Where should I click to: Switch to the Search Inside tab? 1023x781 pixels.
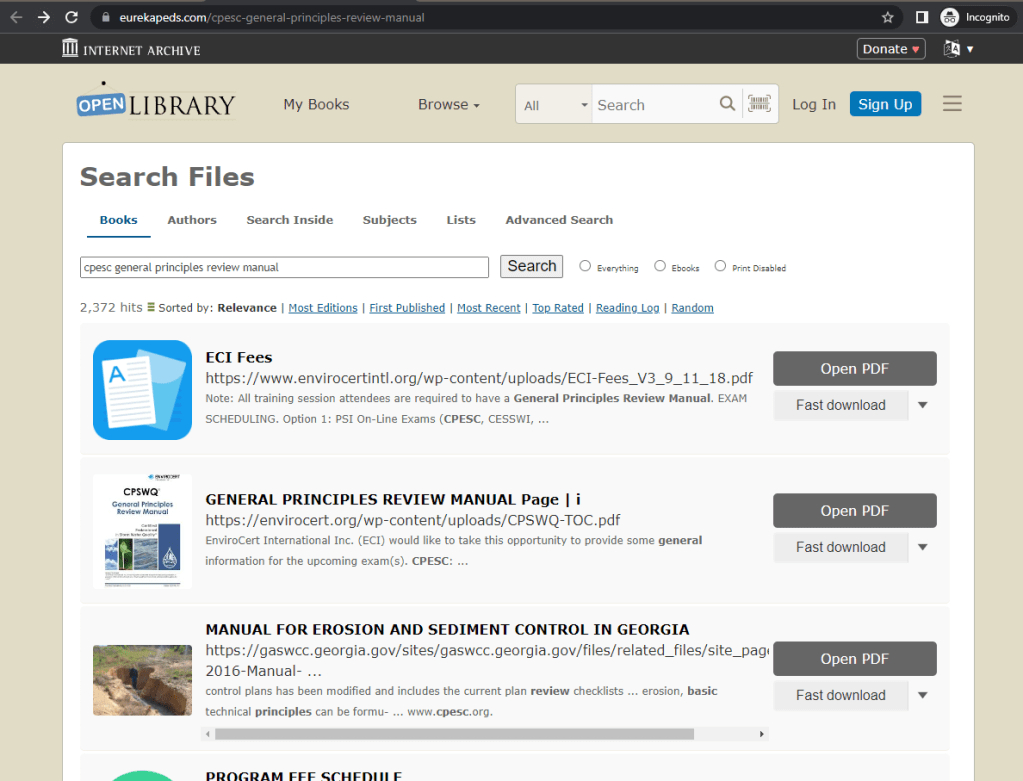(x=290, y=220)
